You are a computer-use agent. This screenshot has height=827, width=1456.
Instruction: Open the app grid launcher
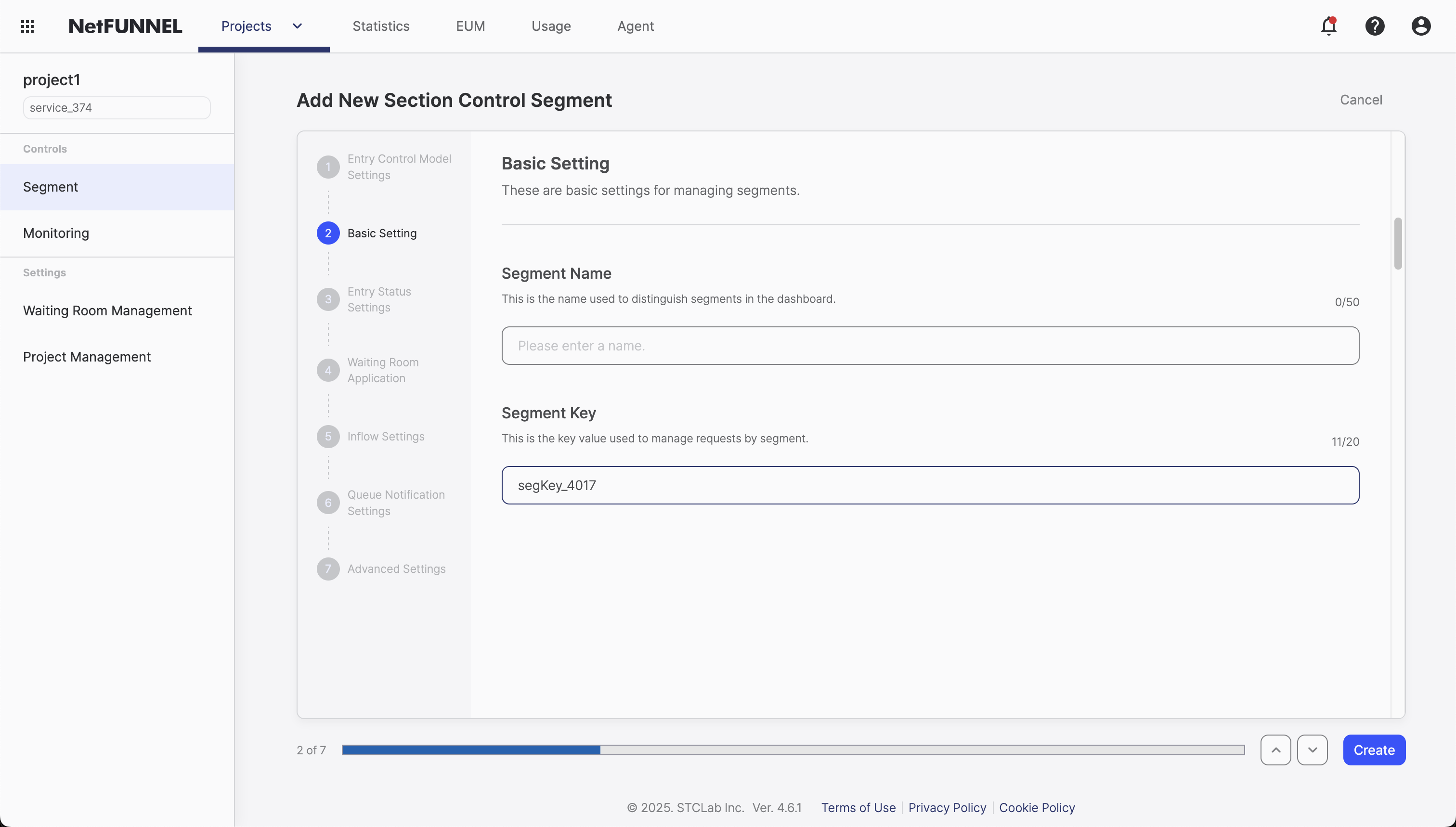click(26, 26)
